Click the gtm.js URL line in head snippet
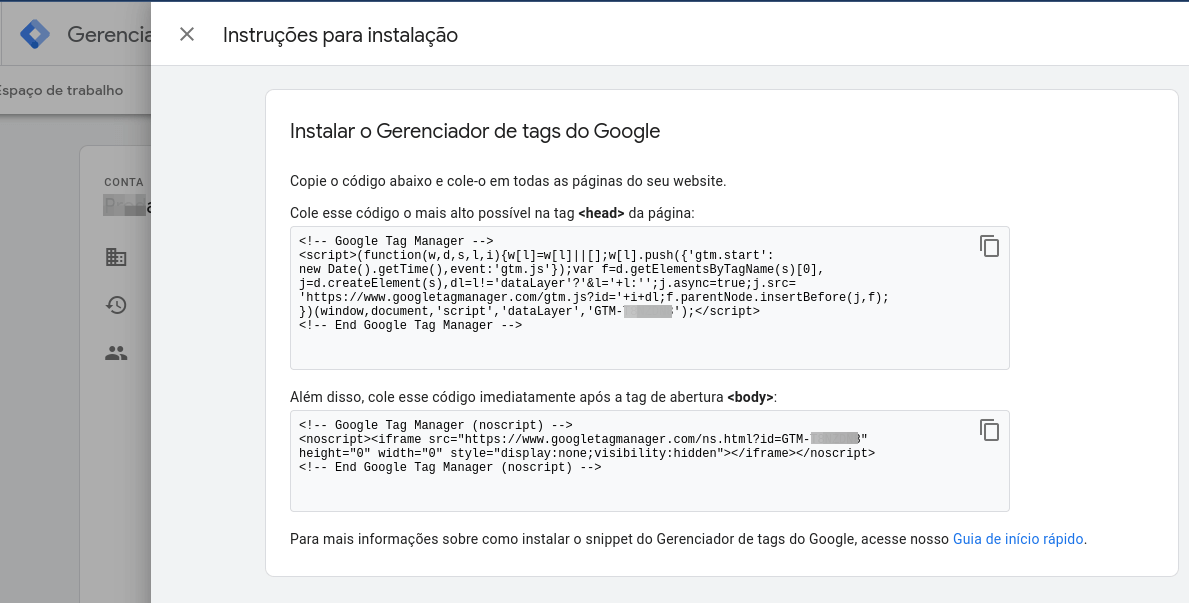This screenshot has height=603, width=1189. coord(594,297)
